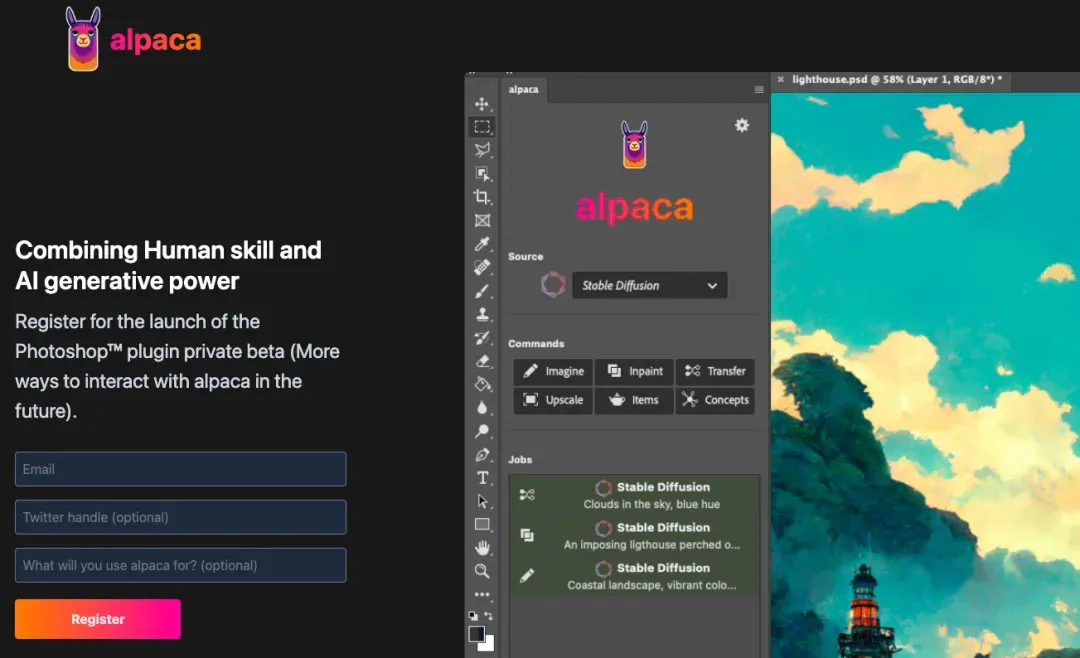Select the Horizontal Type tool
The height and width of the screenshot is (658, 1080).
482,478
